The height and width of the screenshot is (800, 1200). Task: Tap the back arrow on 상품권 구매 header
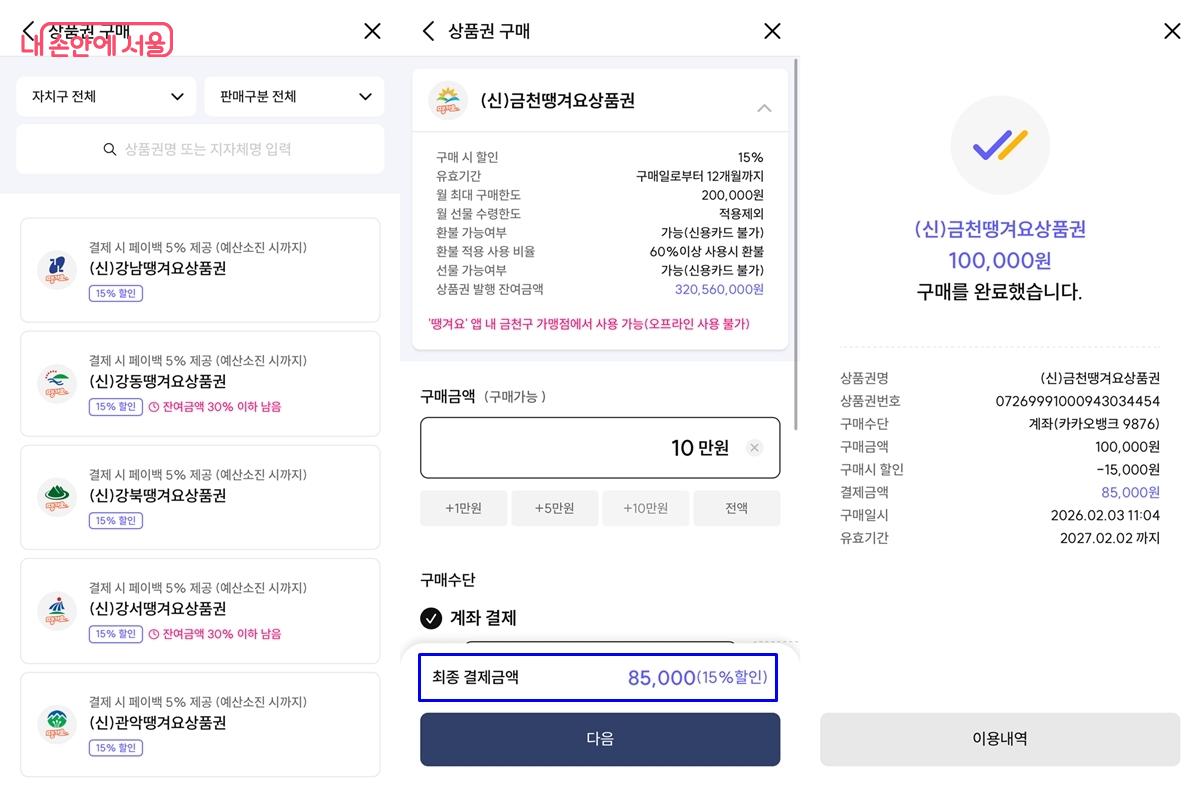pyautogui.click(x=428, y=31)
